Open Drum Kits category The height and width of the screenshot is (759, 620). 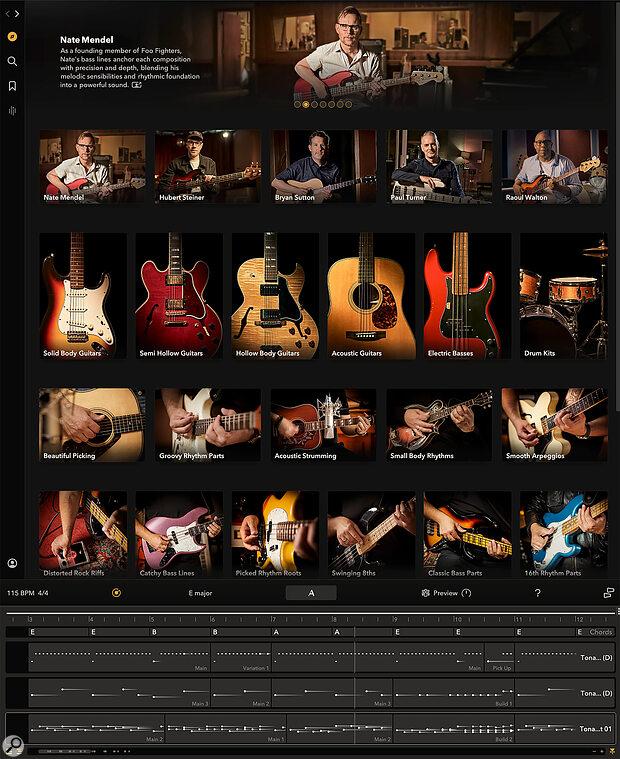coord(564,296)
